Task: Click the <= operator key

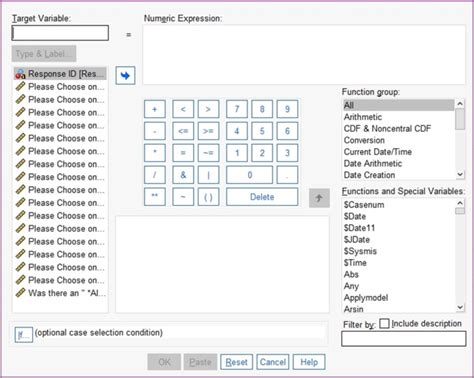Action: point(183,131)
